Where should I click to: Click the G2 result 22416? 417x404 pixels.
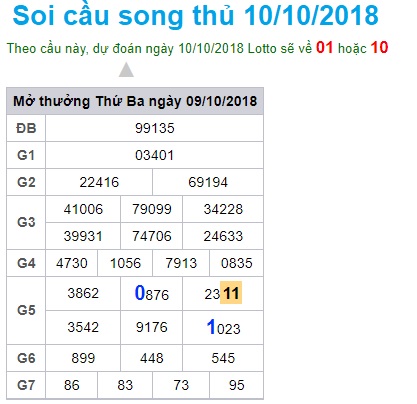pos(99,182)
